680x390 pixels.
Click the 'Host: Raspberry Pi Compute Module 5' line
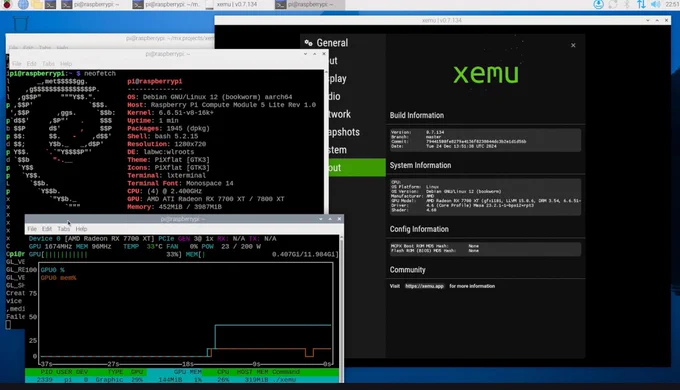coord(222,105)
